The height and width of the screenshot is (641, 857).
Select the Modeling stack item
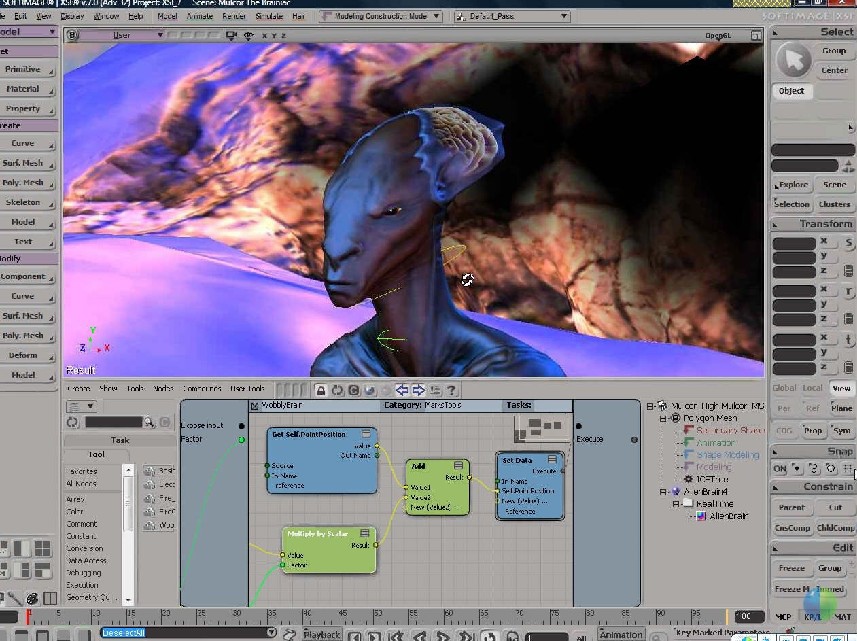[x=713, y=467]
